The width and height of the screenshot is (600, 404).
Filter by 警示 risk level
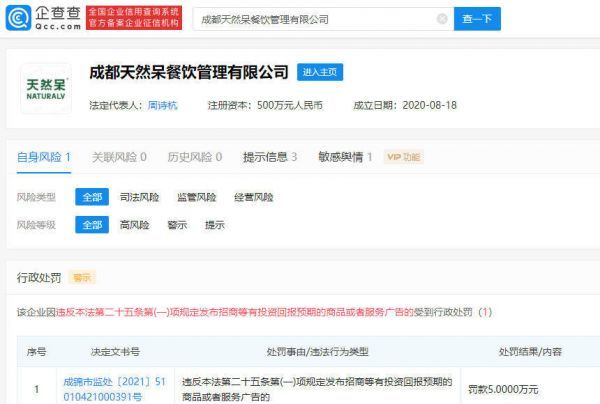pyautogui.click(x=177, y=225)
